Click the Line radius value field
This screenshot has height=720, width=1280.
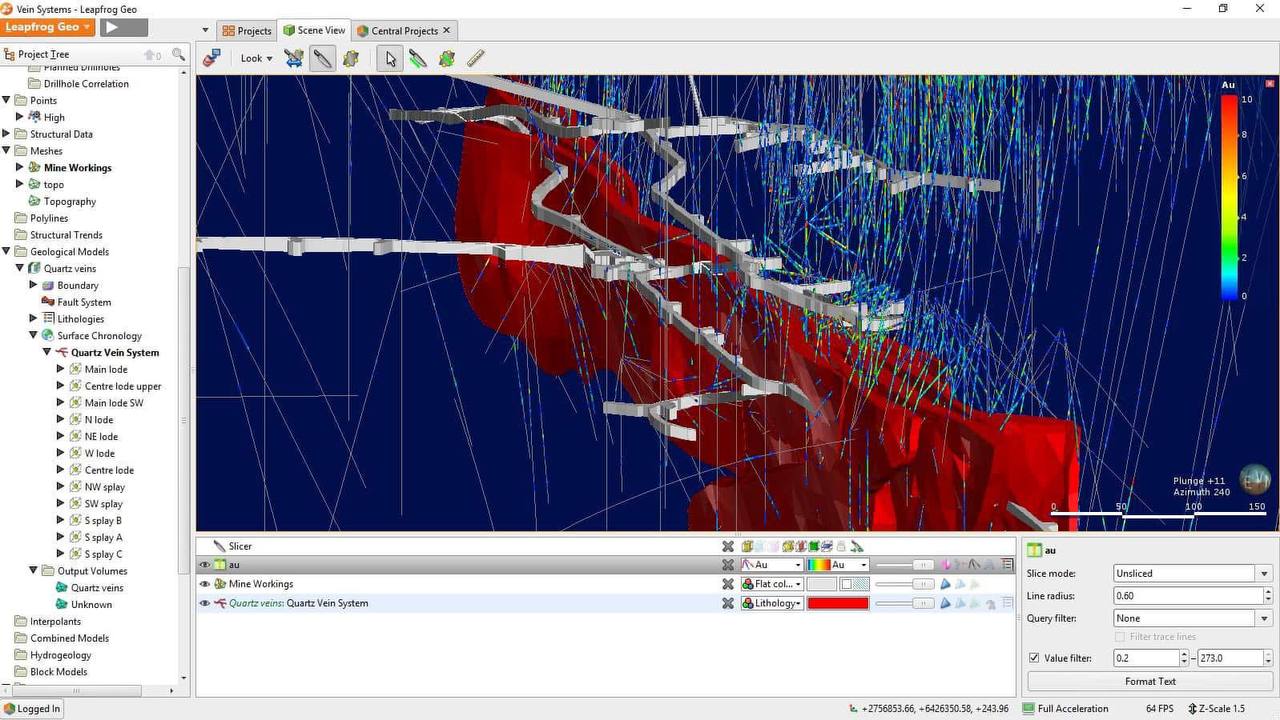click(1188, 596)
